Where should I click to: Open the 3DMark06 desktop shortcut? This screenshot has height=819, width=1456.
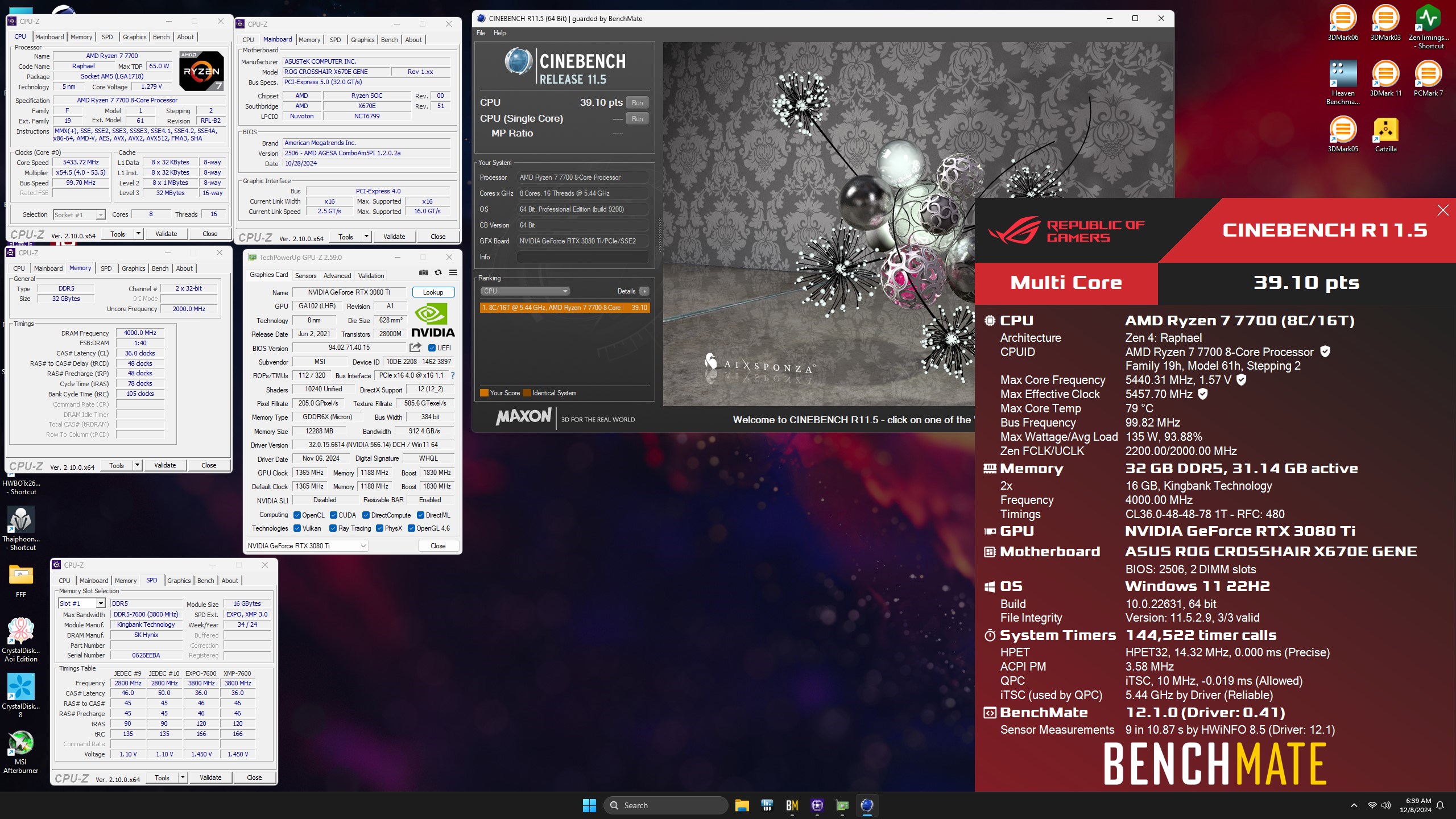(x=1342, y=24)
